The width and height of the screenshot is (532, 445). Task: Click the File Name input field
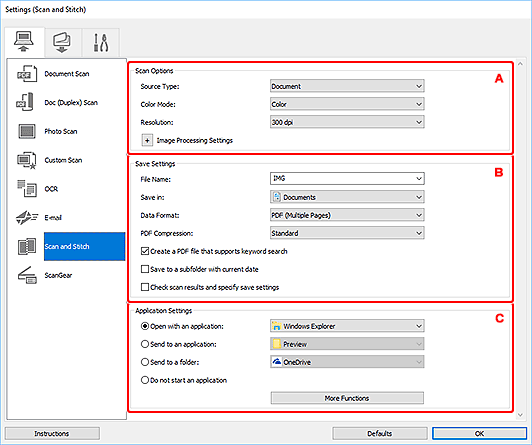(x=347, y=178)
